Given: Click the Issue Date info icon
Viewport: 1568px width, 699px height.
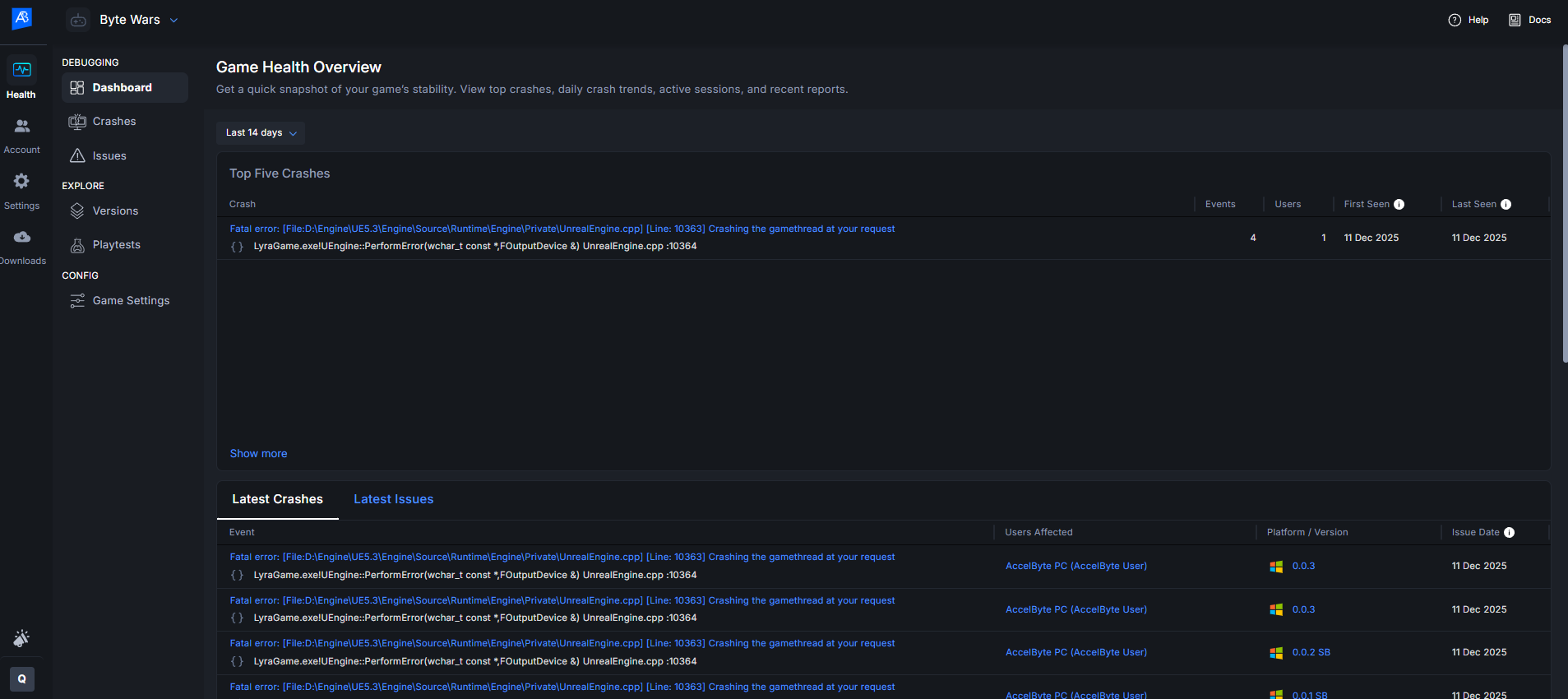Looking at the screenshot, I should [1509, 533].
